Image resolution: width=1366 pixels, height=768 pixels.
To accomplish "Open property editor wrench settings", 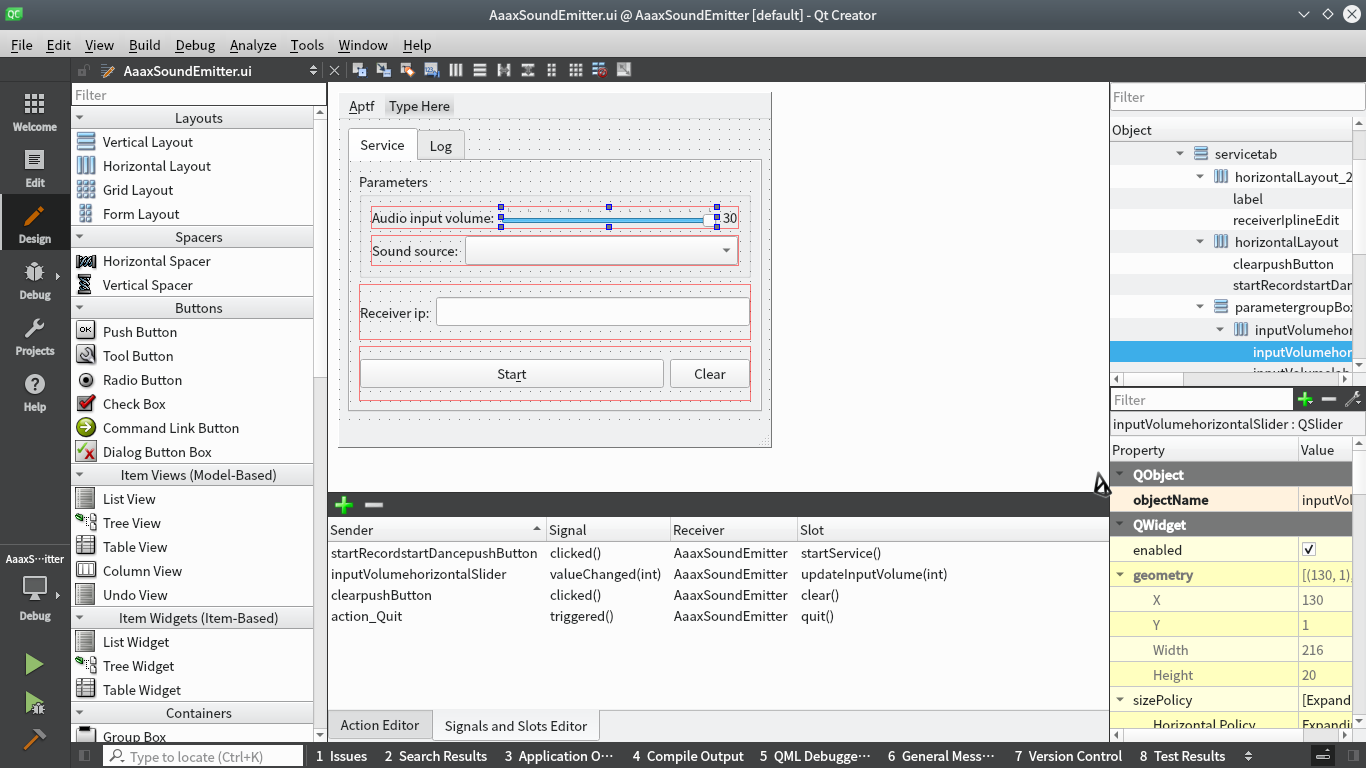I will 1353,399.
